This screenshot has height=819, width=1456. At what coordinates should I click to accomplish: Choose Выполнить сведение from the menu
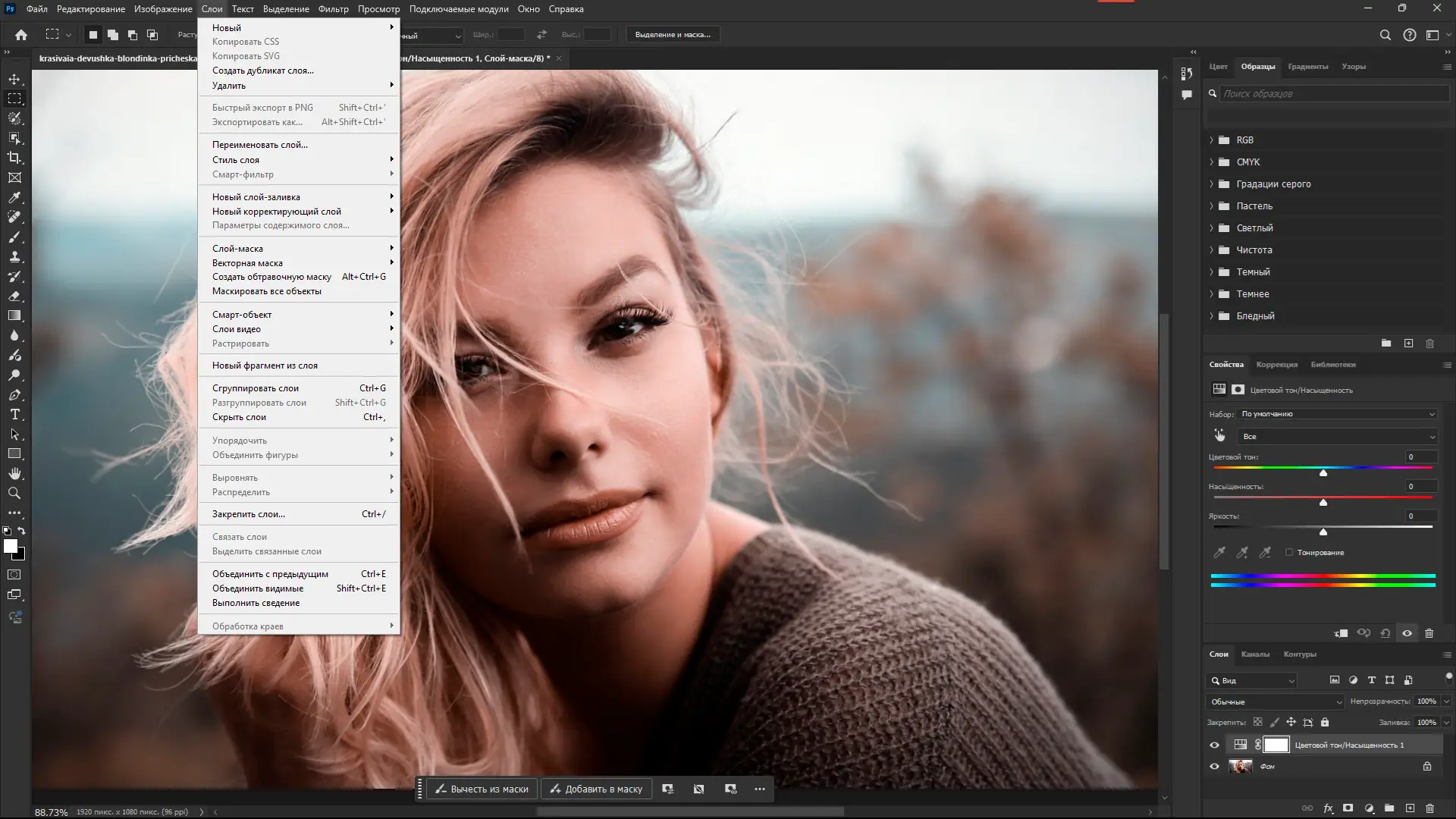(256, 603)
